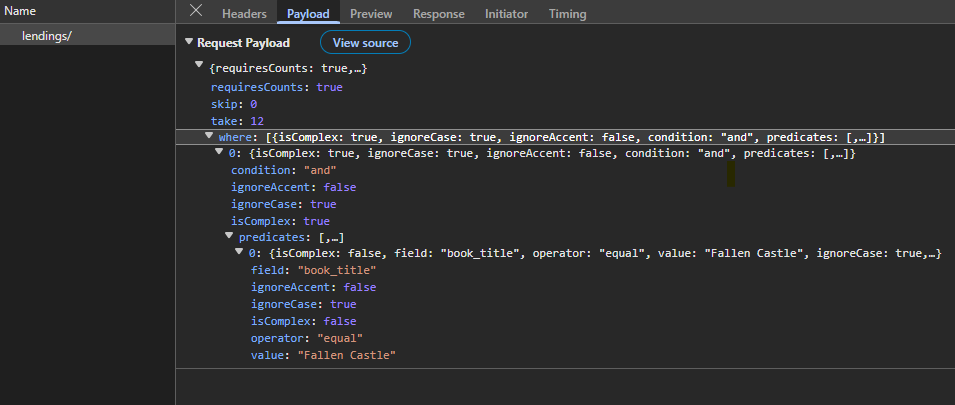The width and height of the screenshot is (955, 405).
Task: Open the Preview tab
Action: click(371, 13)
